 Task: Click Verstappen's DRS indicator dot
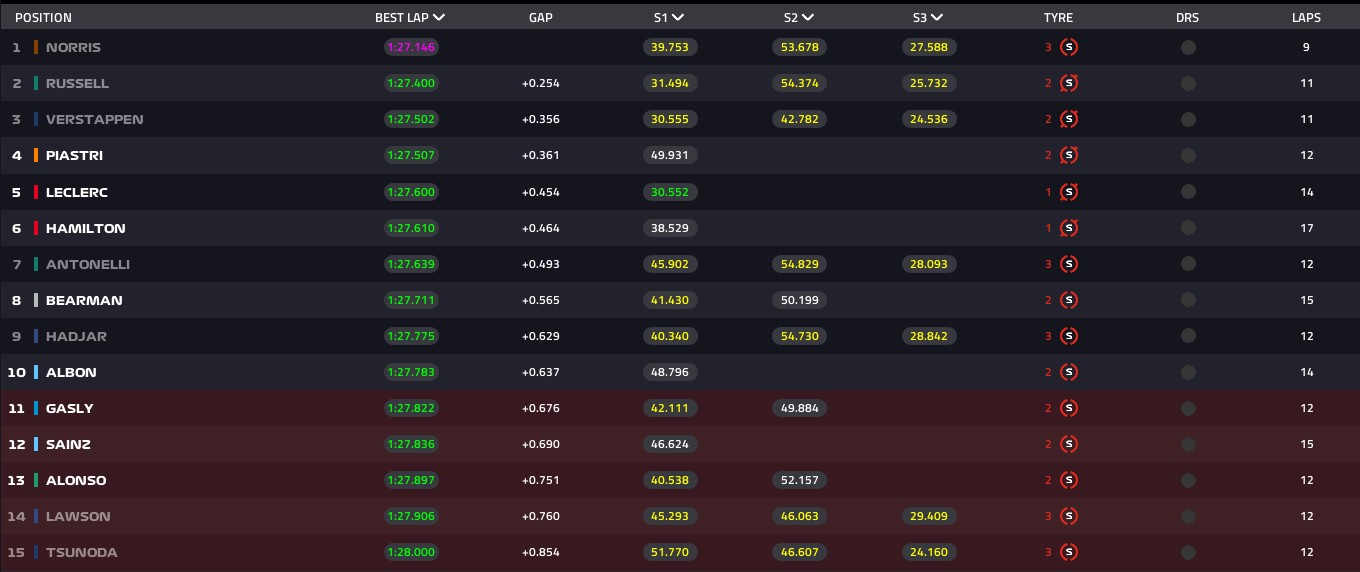click(x=1188, y=119)
